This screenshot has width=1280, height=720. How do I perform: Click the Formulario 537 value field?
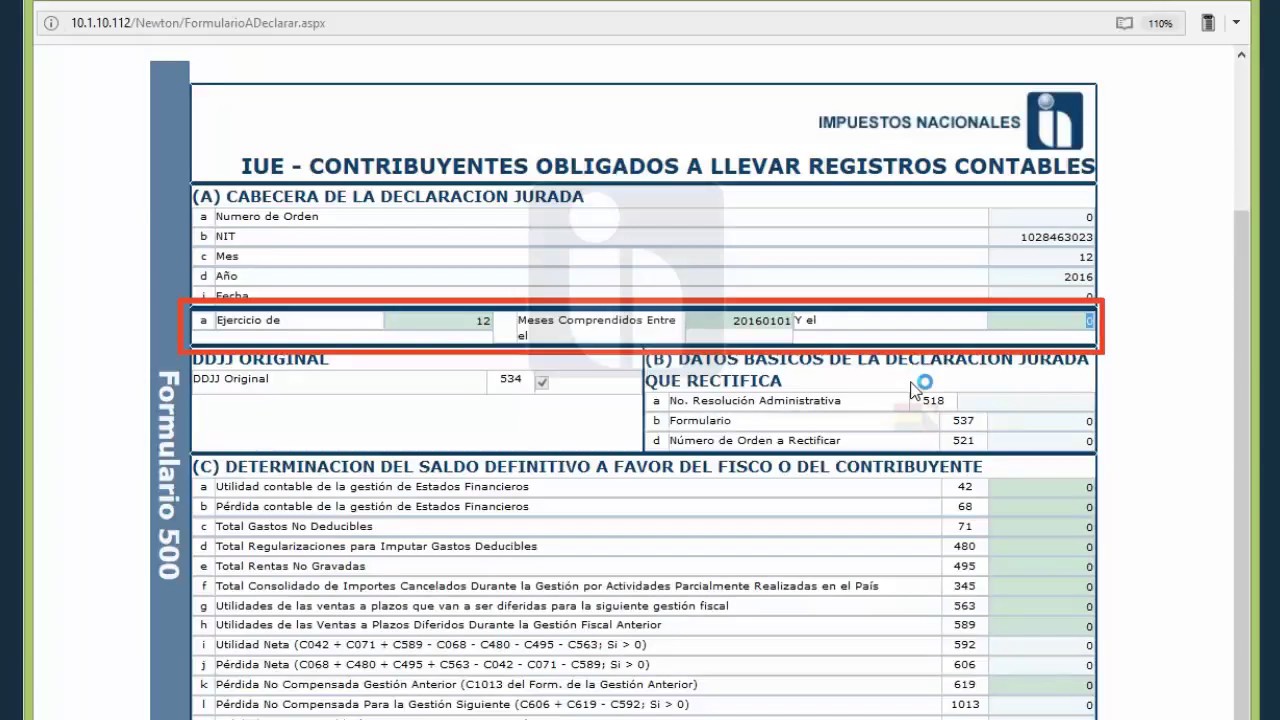tap(1041, 421)
